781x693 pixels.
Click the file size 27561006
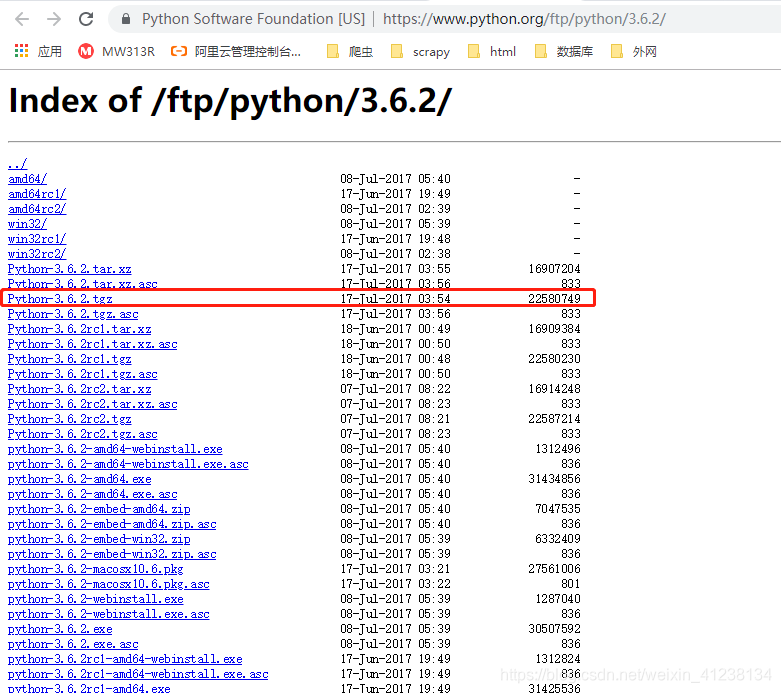click(x=554, y=569)
